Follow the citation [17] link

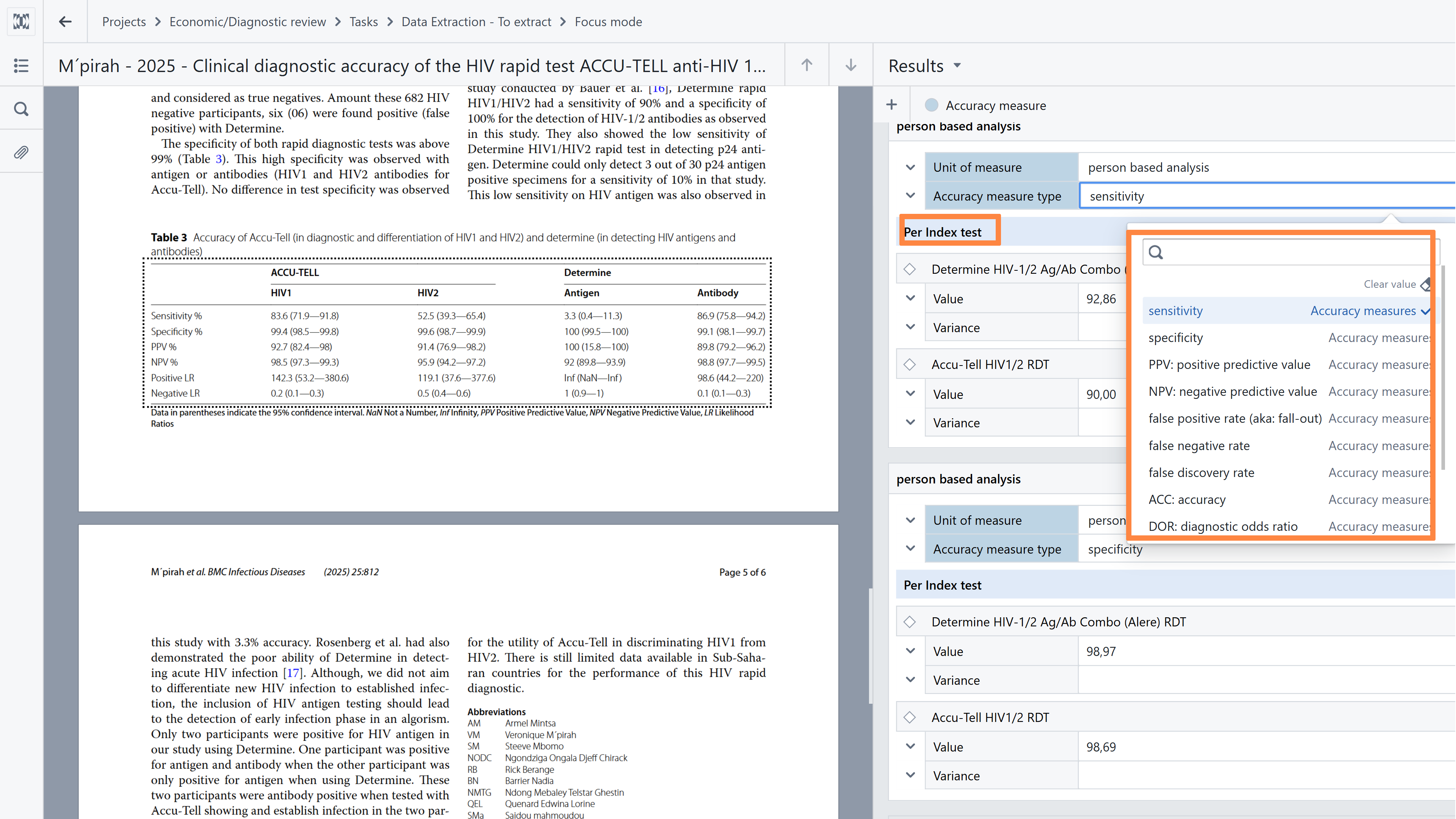292,673
